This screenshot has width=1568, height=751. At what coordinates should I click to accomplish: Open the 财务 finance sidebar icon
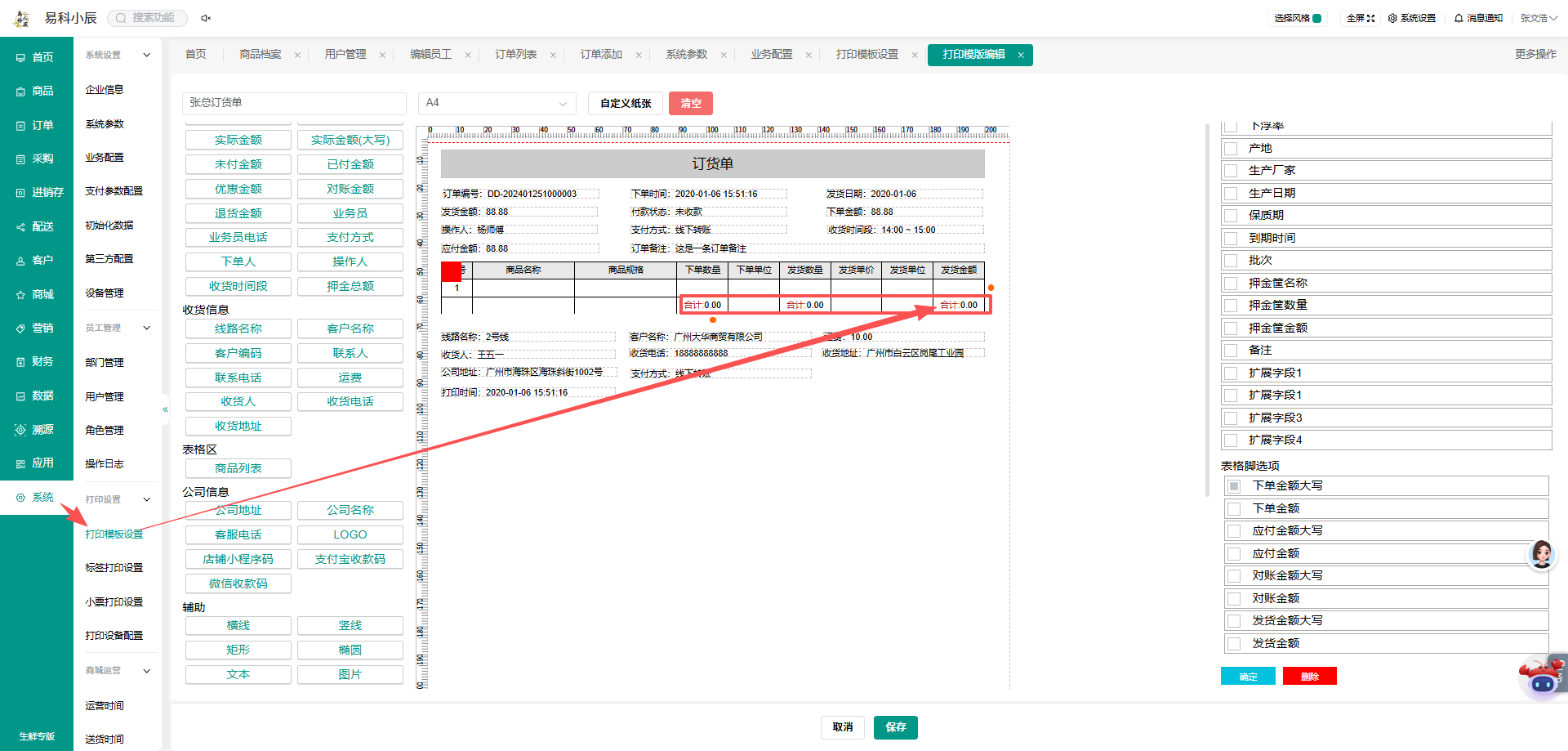(x=20, y=362)
